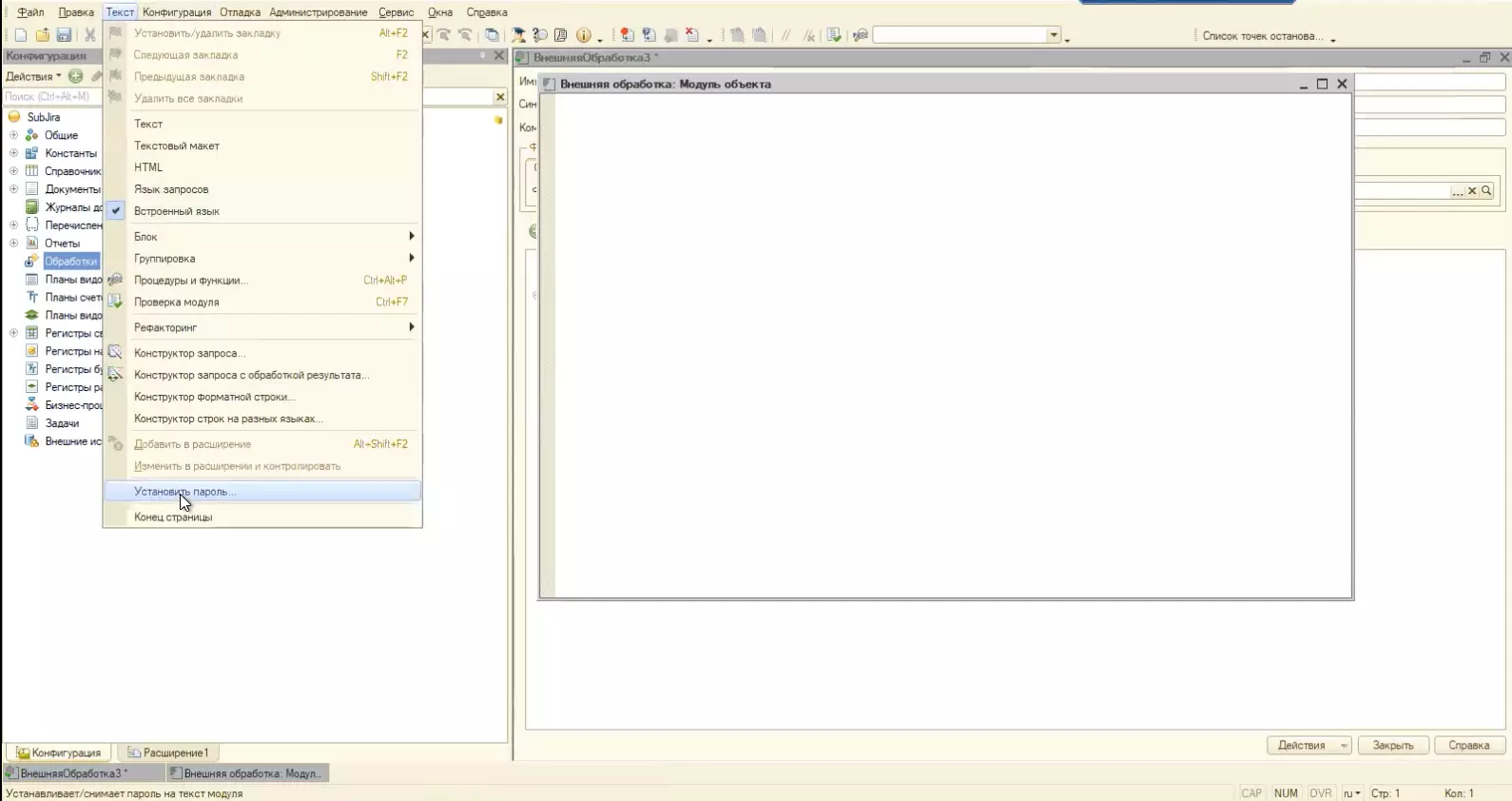Expand the Отчеты tree node
This screenshot has width=1512, height=801.
click(13, 244)
